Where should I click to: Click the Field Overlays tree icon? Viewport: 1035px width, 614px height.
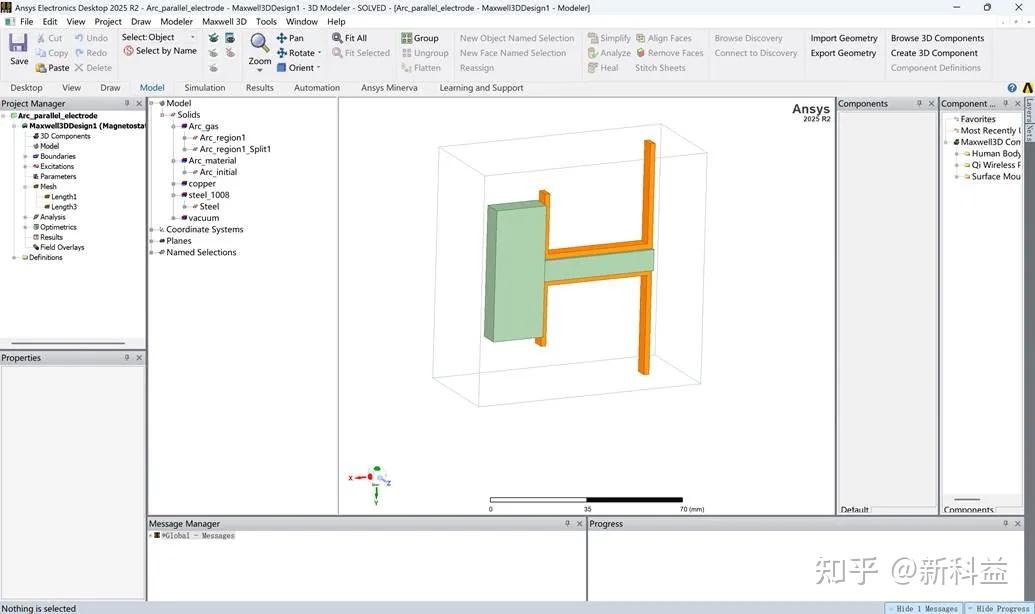[x=36, y=247]
